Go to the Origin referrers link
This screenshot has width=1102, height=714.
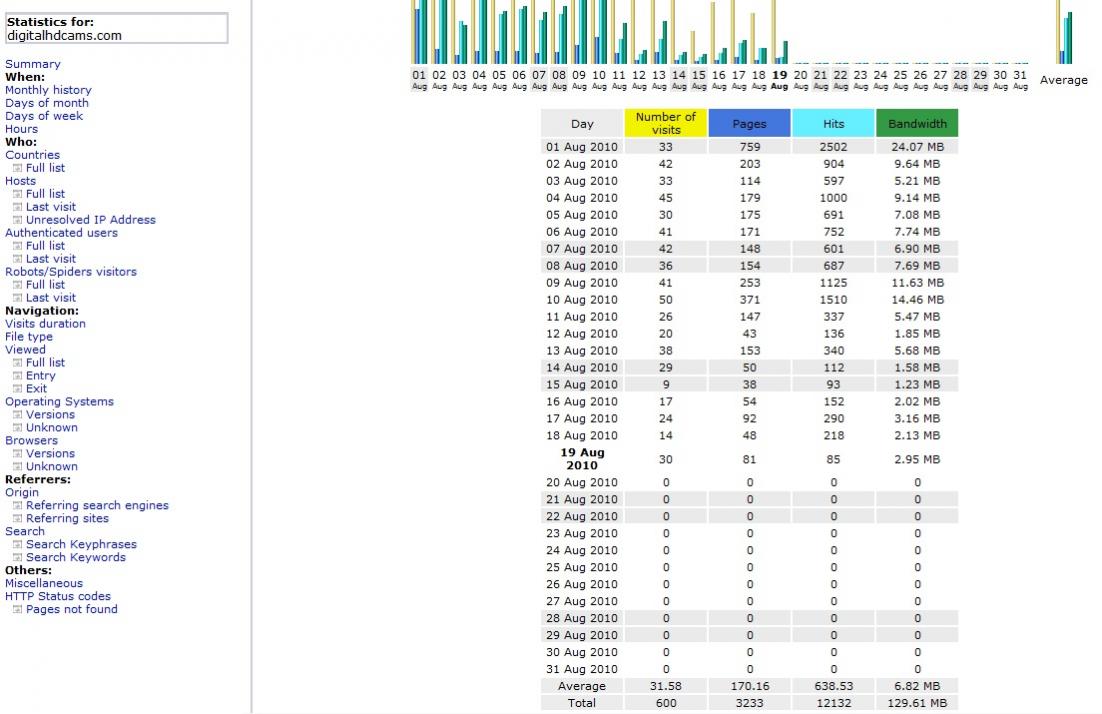pyautogui.click(x=22, y=492)
